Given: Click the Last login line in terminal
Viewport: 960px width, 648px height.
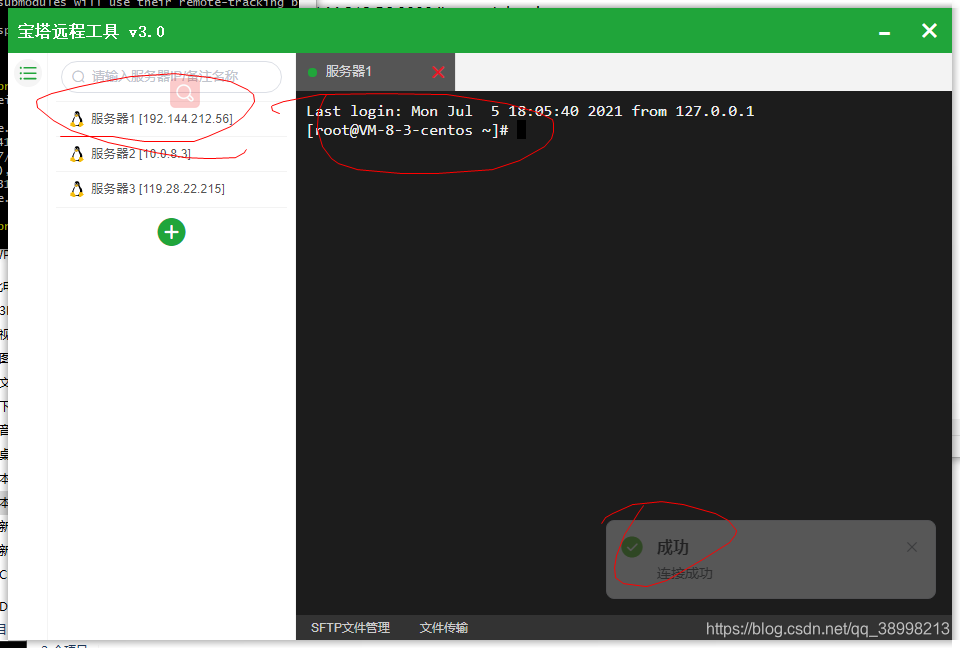Looking at the screenshot, I should (x=530, y=111).
